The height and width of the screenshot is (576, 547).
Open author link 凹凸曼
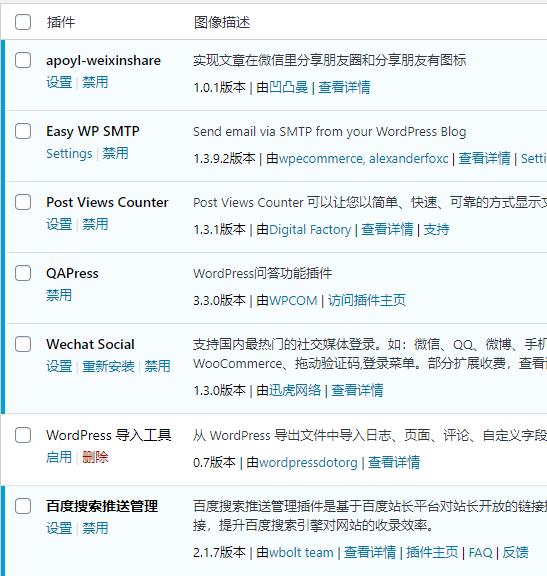click(288, 87)
